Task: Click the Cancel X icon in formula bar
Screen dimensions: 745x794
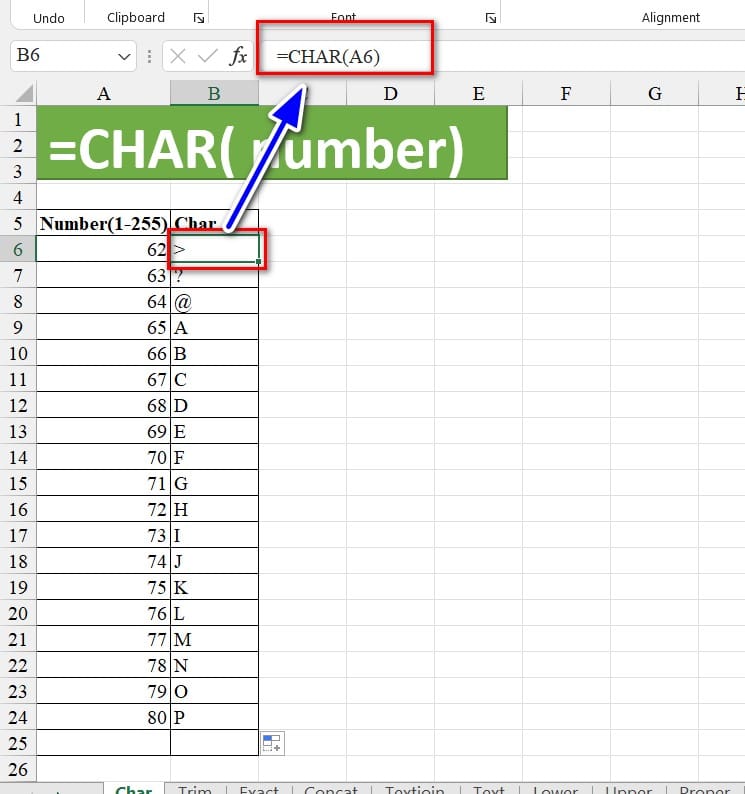Action: point(178,56)
